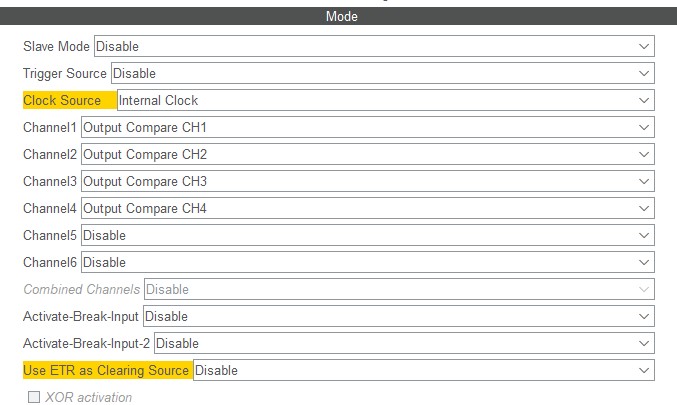Open the Channel3 mode dropdown
Screen dimensions: 677x405
[367, 181]
